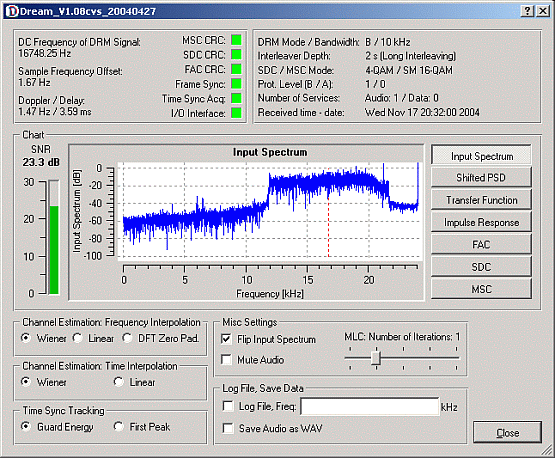Uncheck Flip Input Spectrum
This screenshot has height=458, width=555.
pyautogui.click(x=226, y=339)
